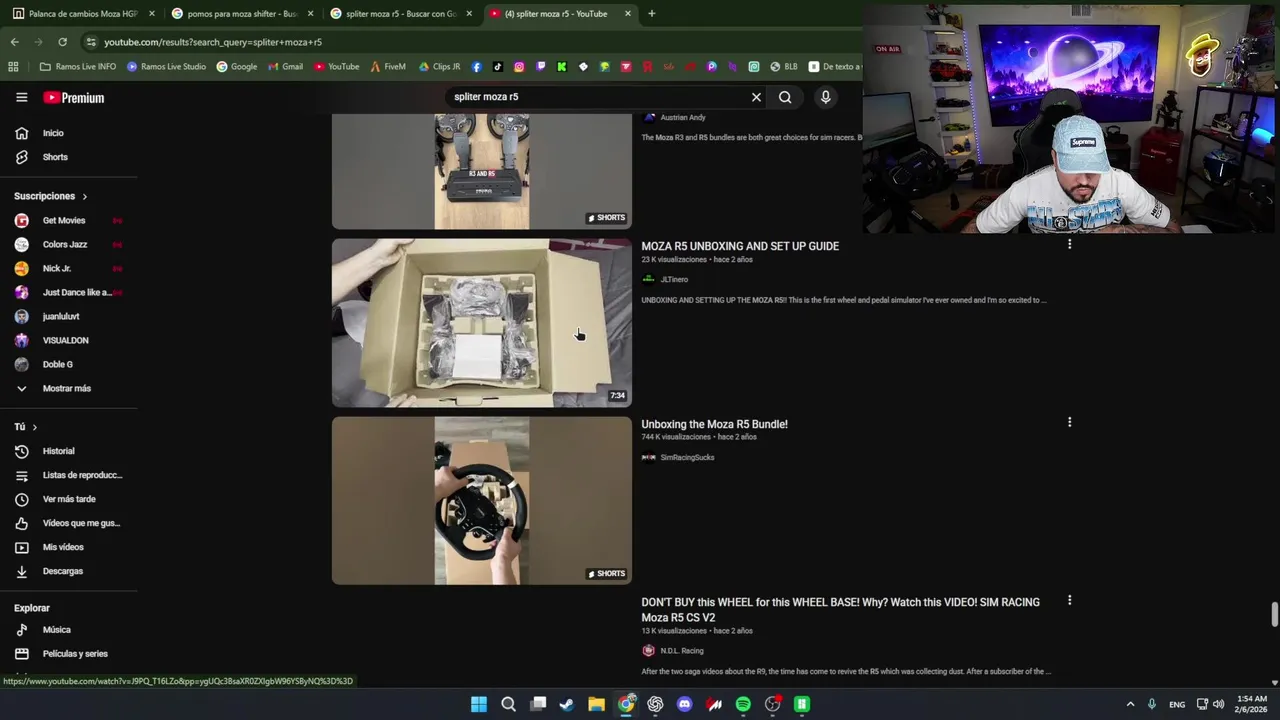
Task: Expand the Tú section
Action: [26, 427]
